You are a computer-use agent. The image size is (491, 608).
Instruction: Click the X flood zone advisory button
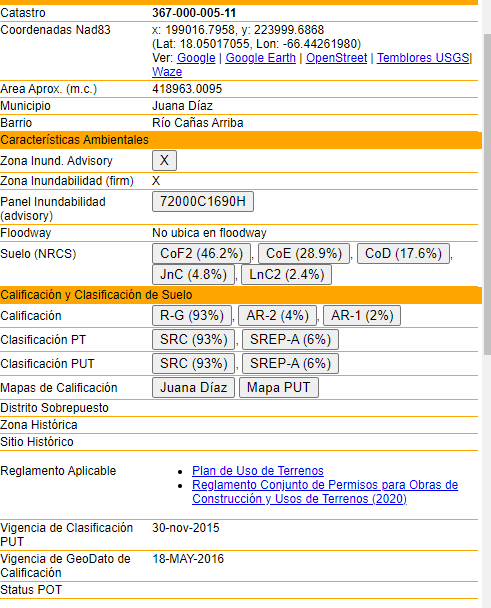(x=164, y=161)
